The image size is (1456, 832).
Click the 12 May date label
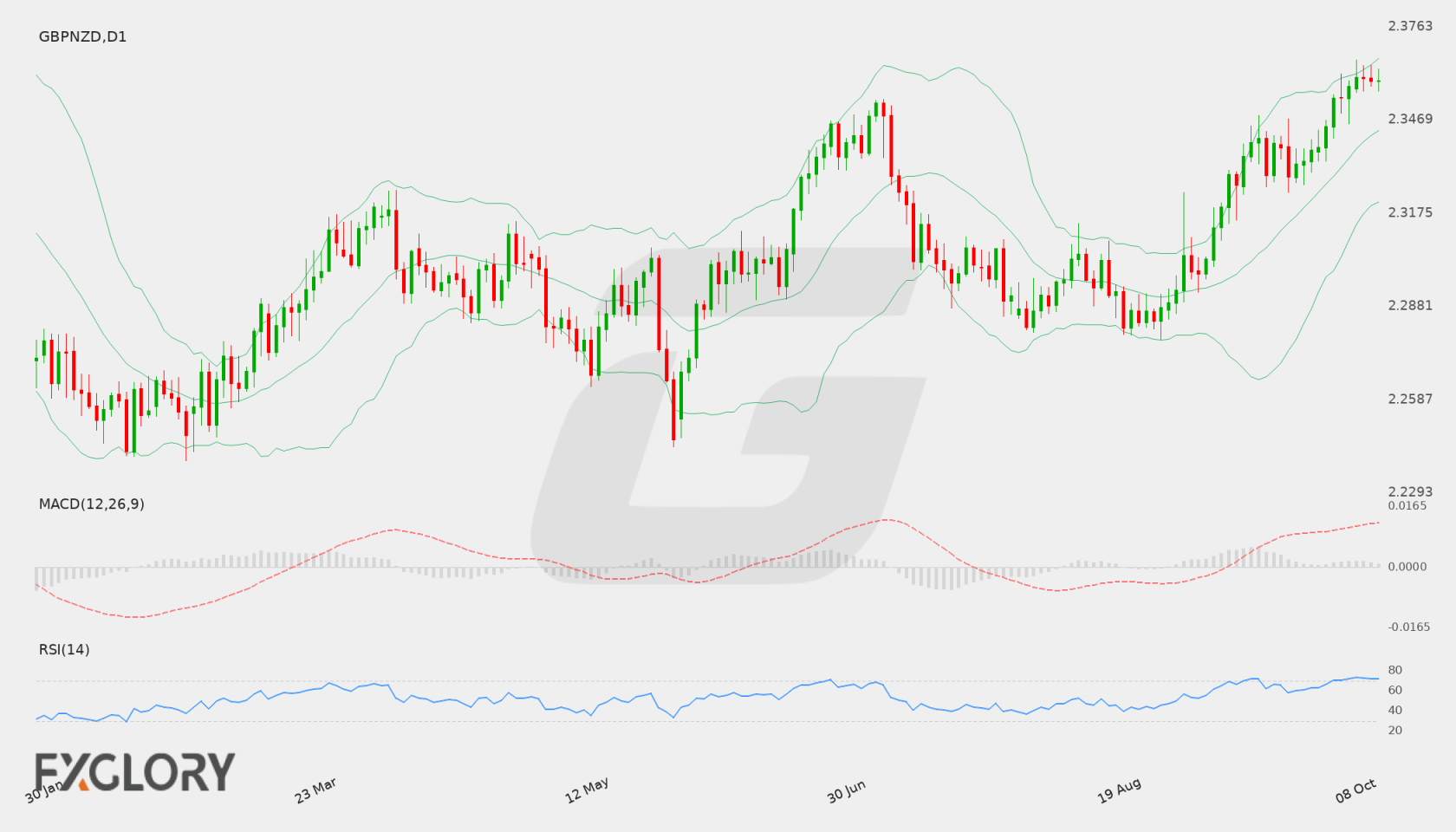pyautogui.click(x=587, y=790)
